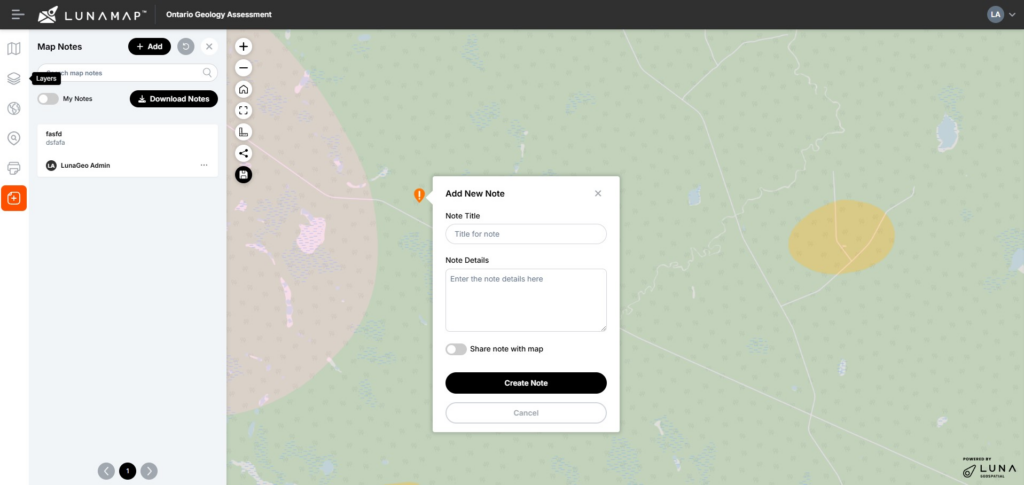The image size is (1024, 485).
Task: Click the save map icon
Action: [243, 175]
